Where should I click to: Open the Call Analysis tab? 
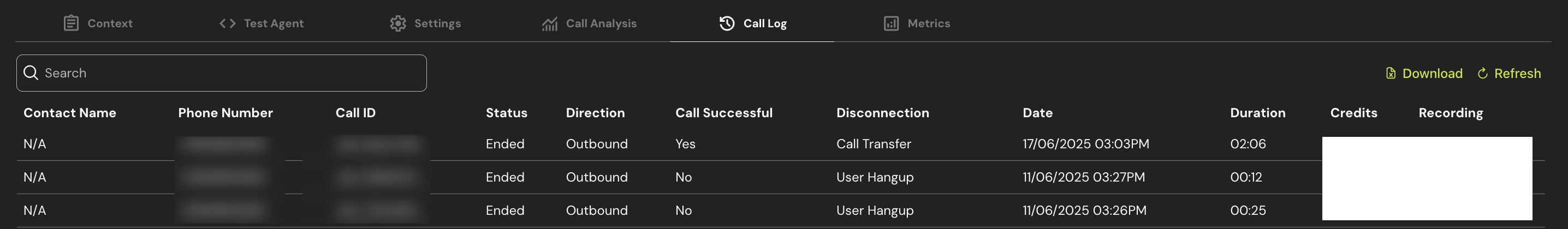click(601, 23)
